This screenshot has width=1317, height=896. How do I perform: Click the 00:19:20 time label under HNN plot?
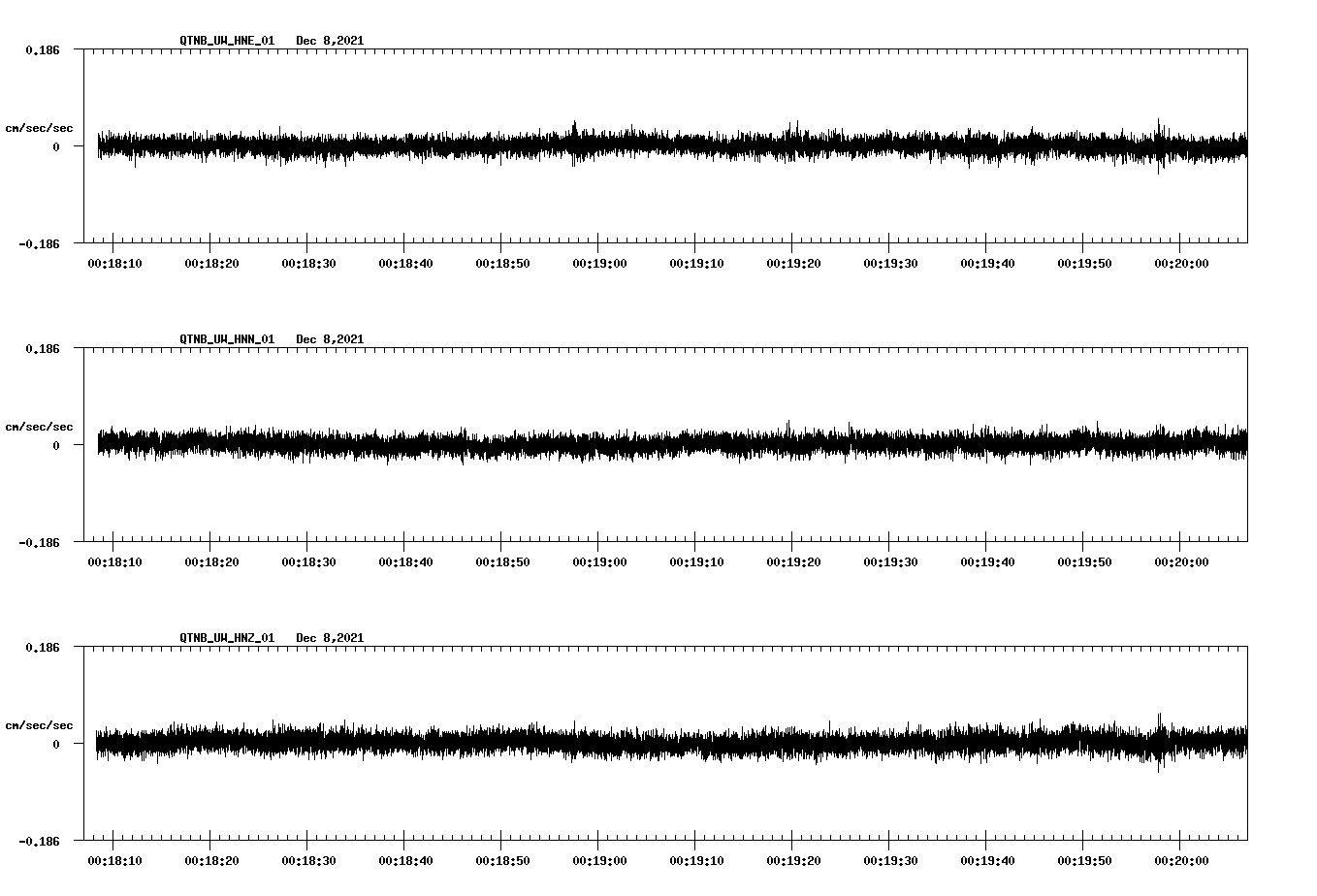[x=793, y=562]
